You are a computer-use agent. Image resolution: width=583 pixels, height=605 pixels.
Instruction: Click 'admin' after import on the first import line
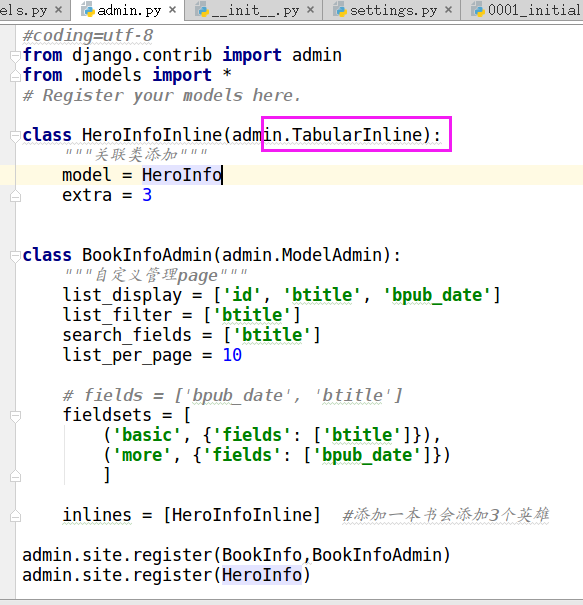click(317, 55)
